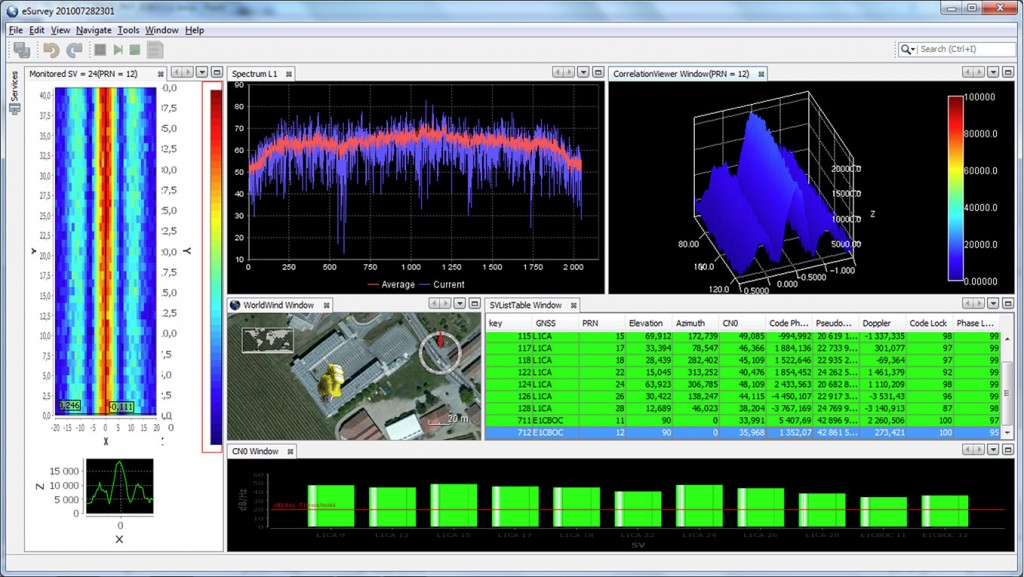Image resolution: width=1024 pixels, height=577 pixels.
Task: Click the copy/duplicate icon at toolbar left
Action: click(23, 48)
